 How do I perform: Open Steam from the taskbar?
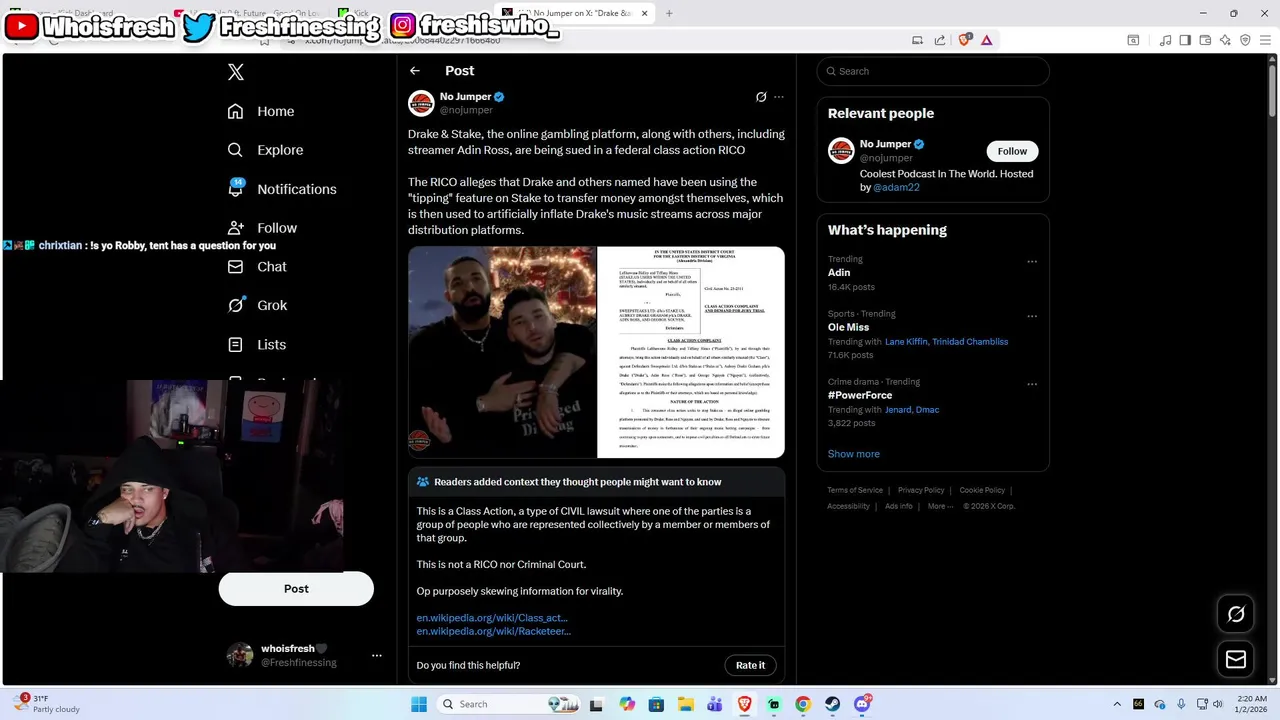coord(833,704)
